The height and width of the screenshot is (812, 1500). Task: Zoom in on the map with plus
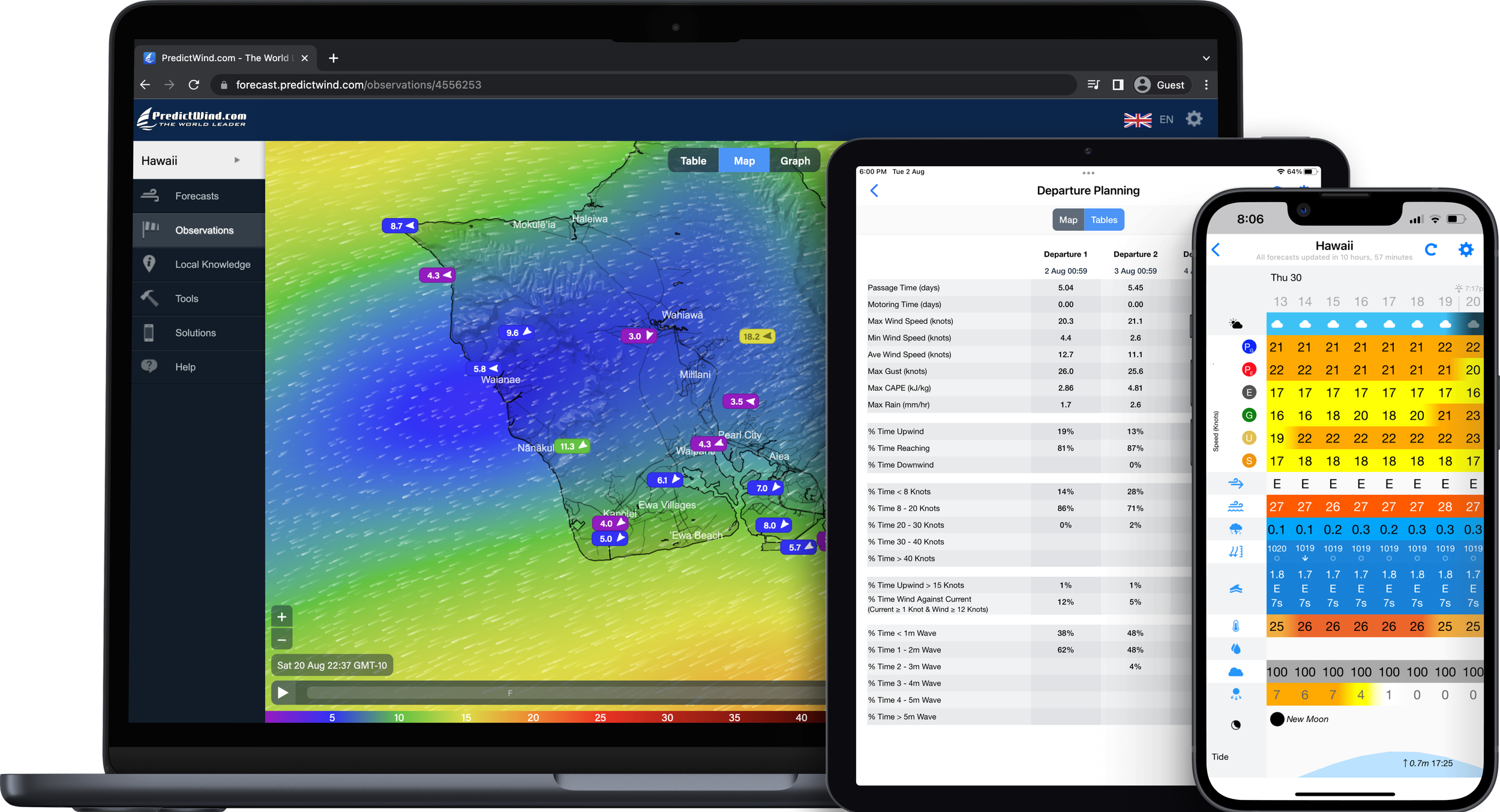pos(281,616)
